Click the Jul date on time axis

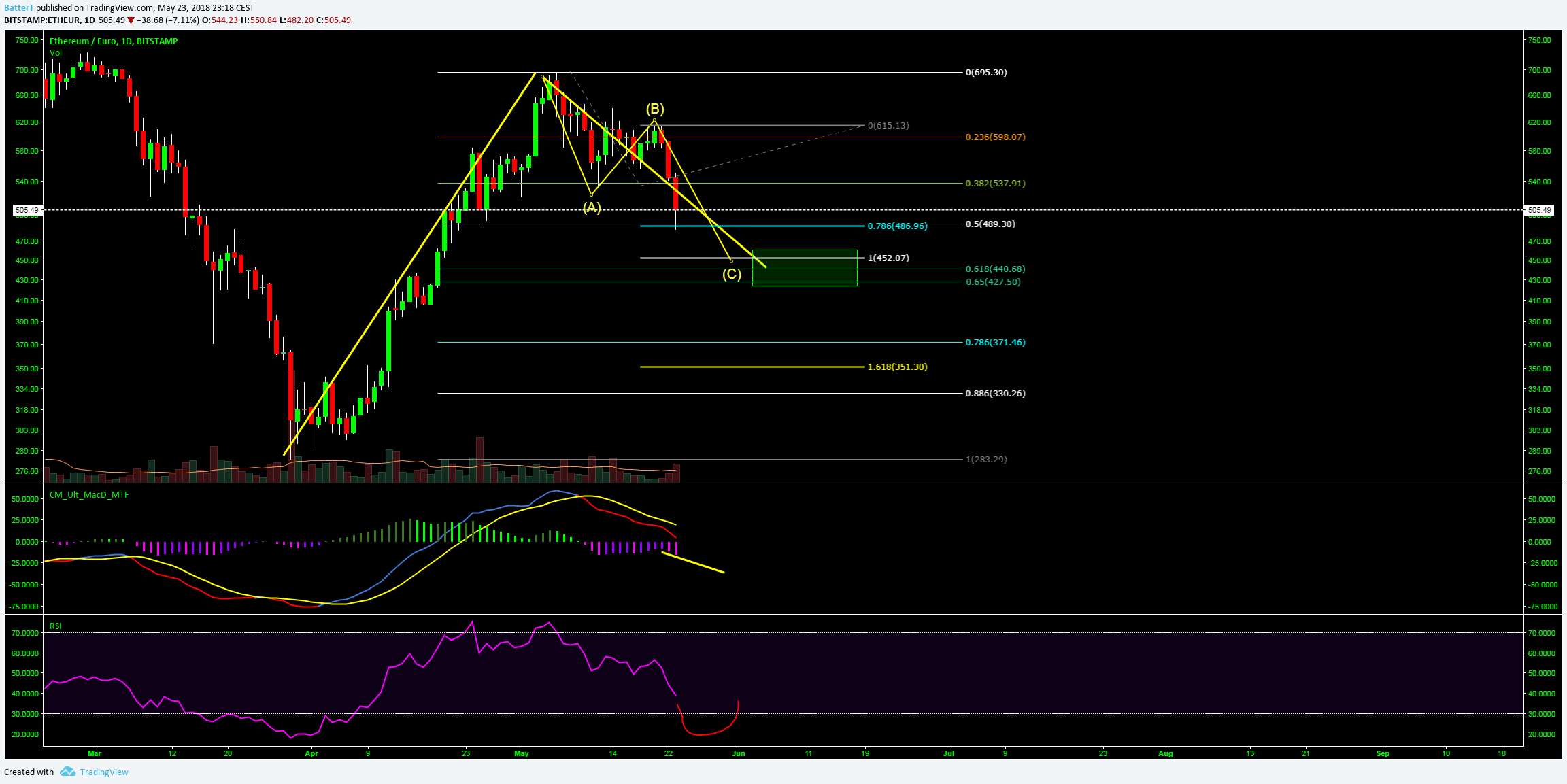(949, 753)
